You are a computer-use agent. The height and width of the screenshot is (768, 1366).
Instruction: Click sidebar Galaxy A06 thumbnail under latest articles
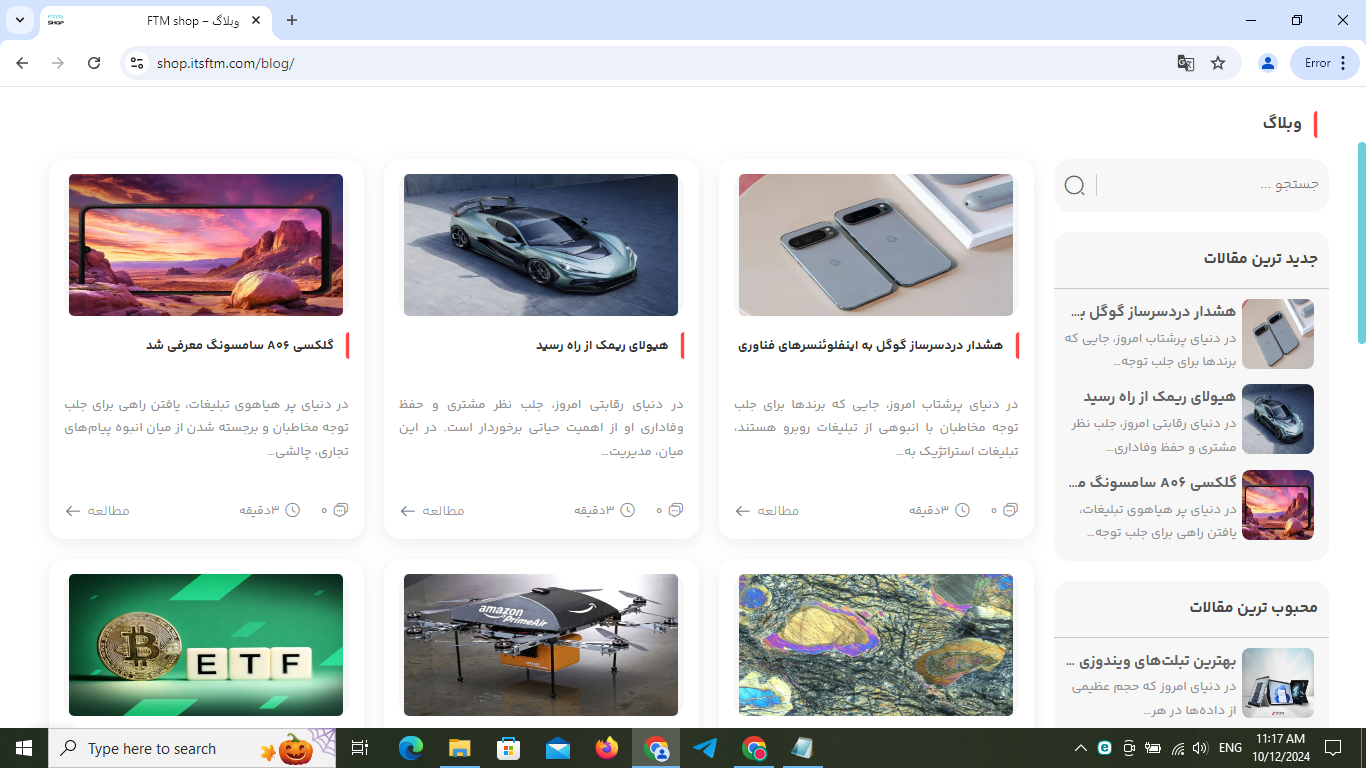click(1278, 505)
